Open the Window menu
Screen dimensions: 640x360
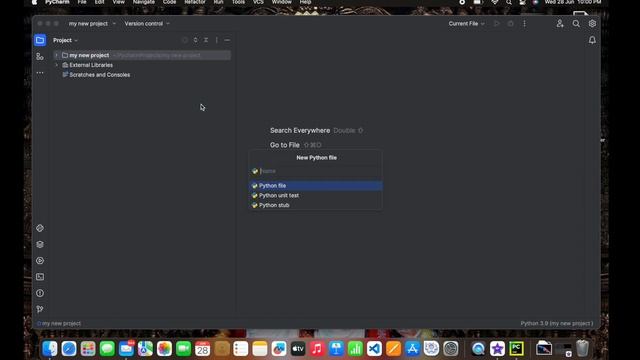(282, 2)
